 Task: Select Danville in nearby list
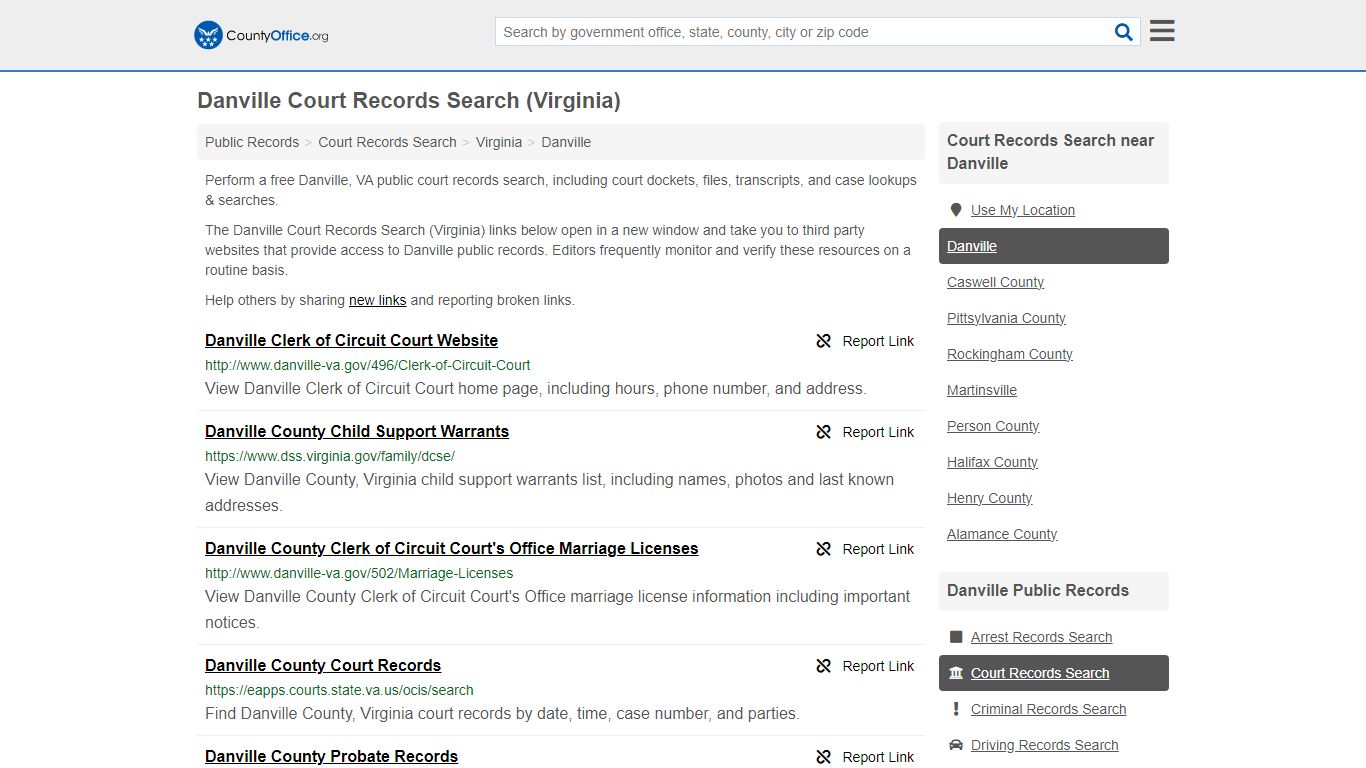click(1054, 246)
